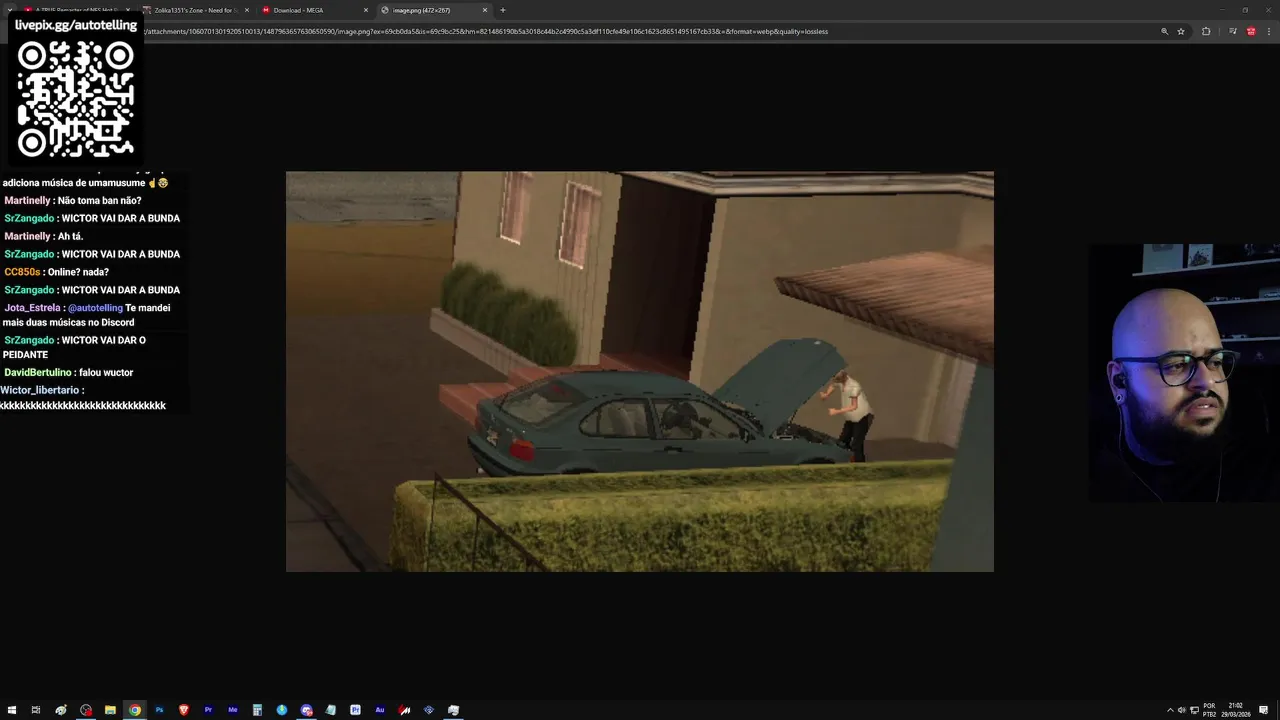The image size is (1280, 720).
Task: Click the POR PTB2 language indicator
Action: click(x=1209, y=710)
